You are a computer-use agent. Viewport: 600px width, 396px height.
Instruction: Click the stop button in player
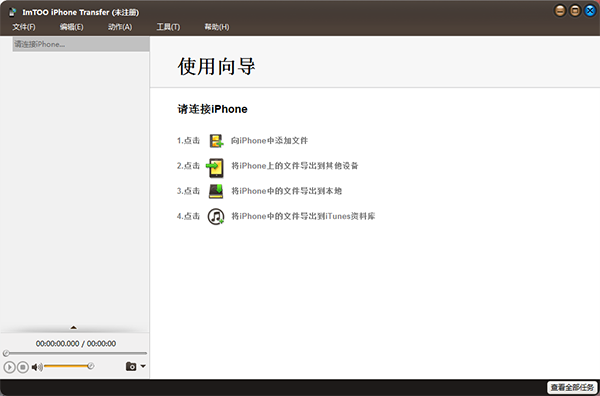(23, 367)
